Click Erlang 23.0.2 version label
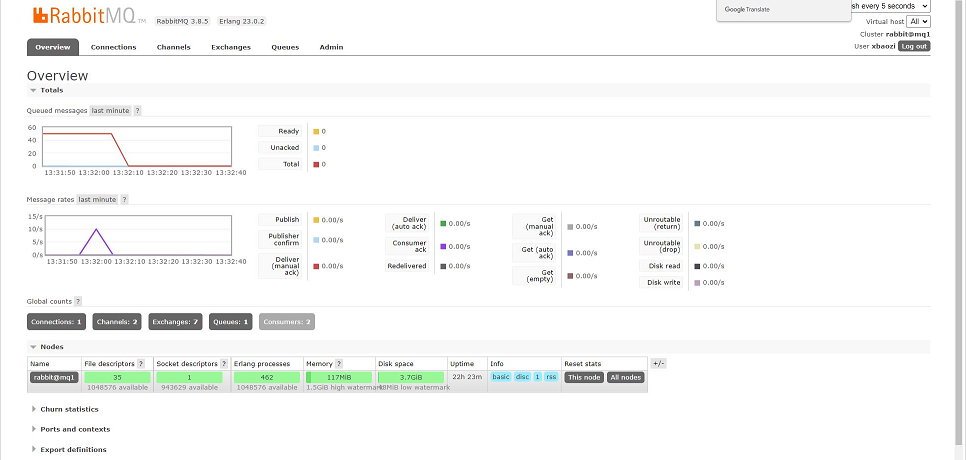Viewport: 966px width, 460px height. 241,21
